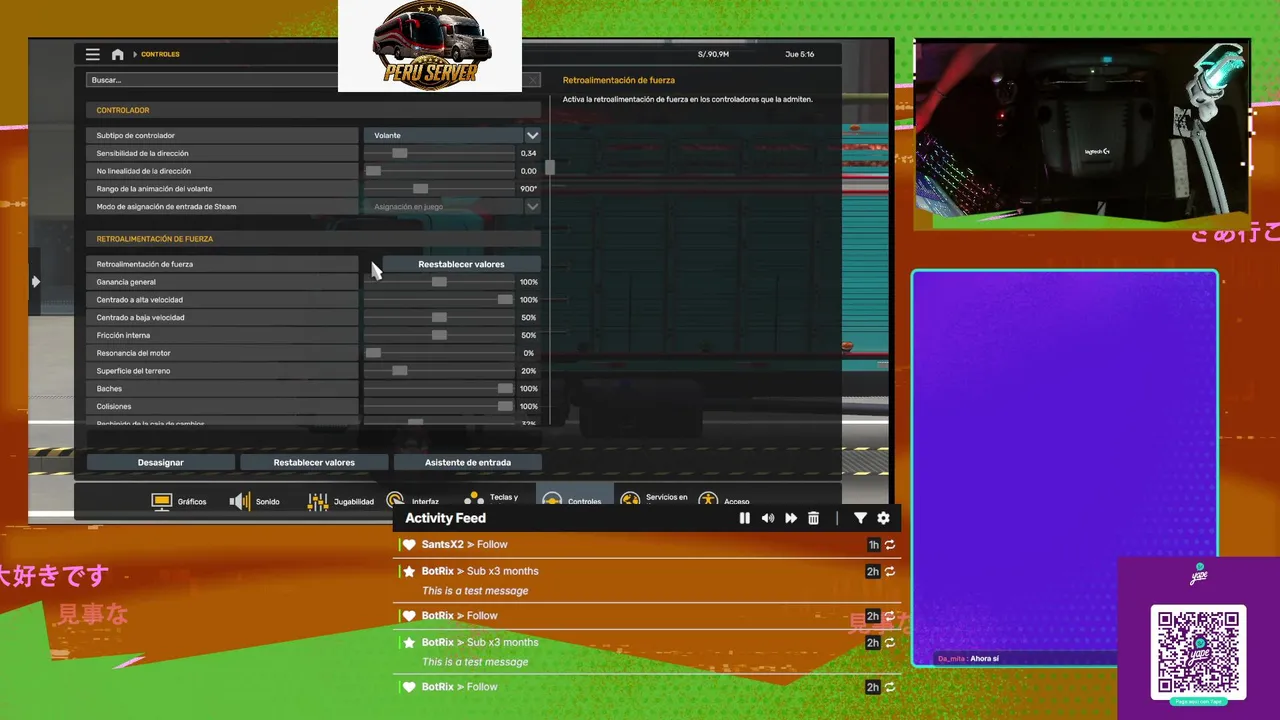Expand the Subtipo de controlador dropdown arrow
This screenshot has height=720, width=1280.
click(532, 135)
